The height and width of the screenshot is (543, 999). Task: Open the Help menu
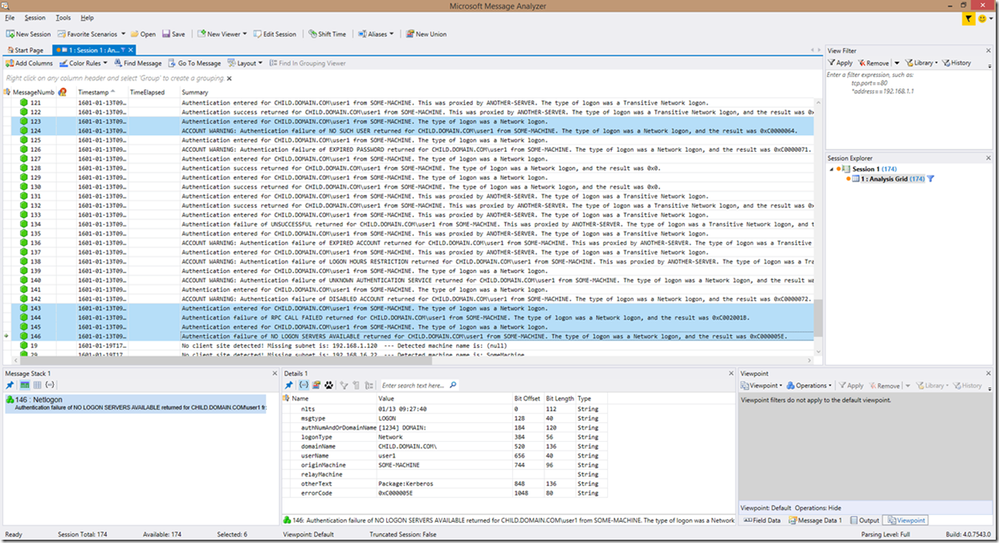[87, 18]
